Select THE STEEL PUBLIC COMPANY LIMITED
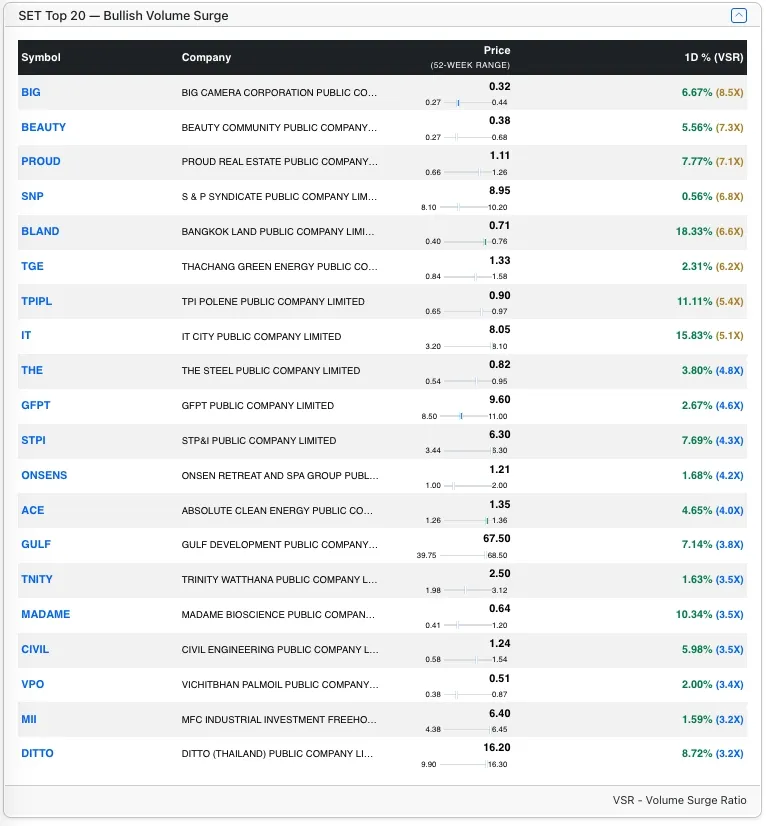The height and width of the screenshot is (826, 766). pyautogui.click(x=271, y=371)
